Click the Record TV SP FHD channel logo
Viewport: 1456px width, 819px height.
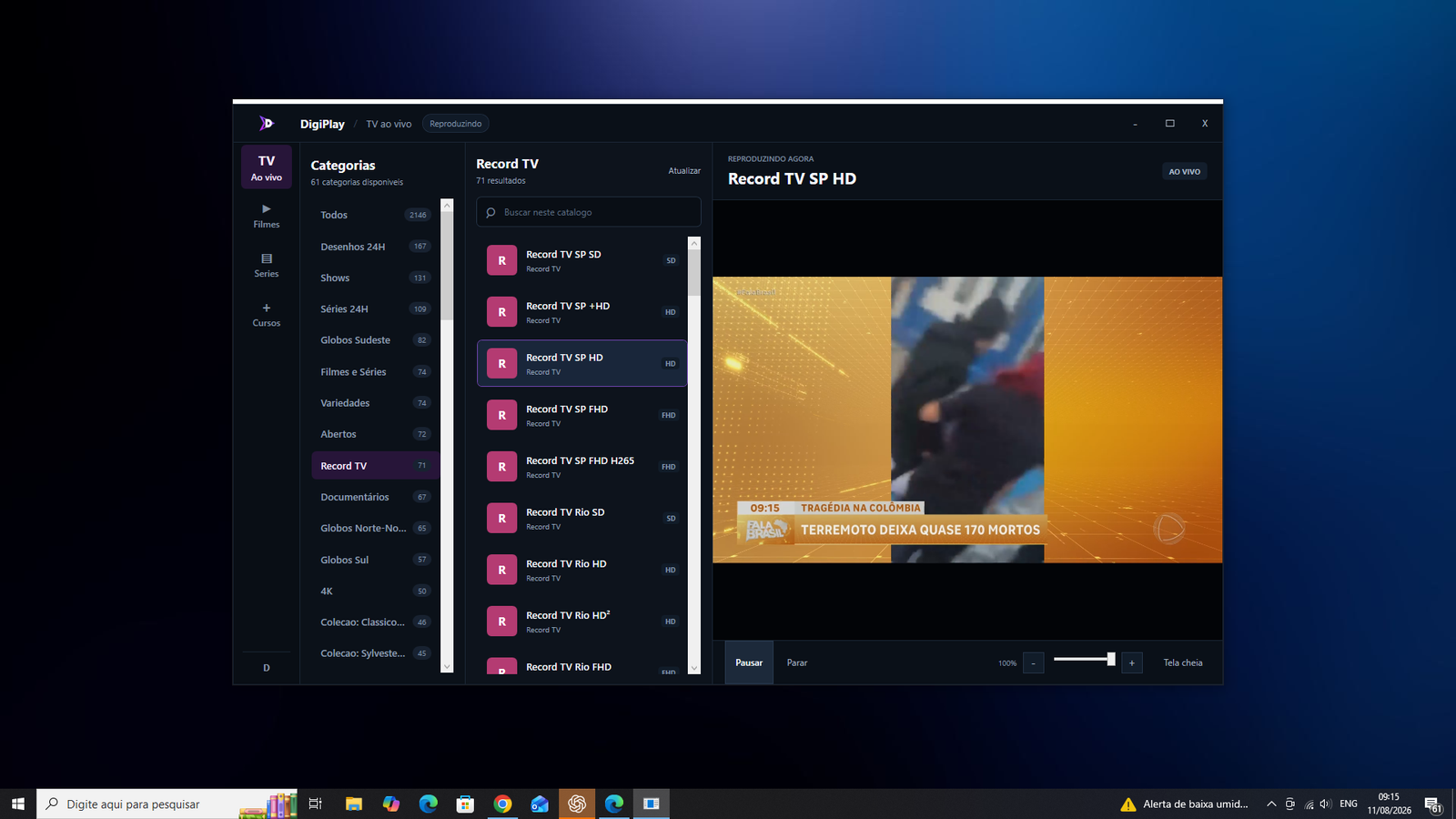[x=501, y=415]
